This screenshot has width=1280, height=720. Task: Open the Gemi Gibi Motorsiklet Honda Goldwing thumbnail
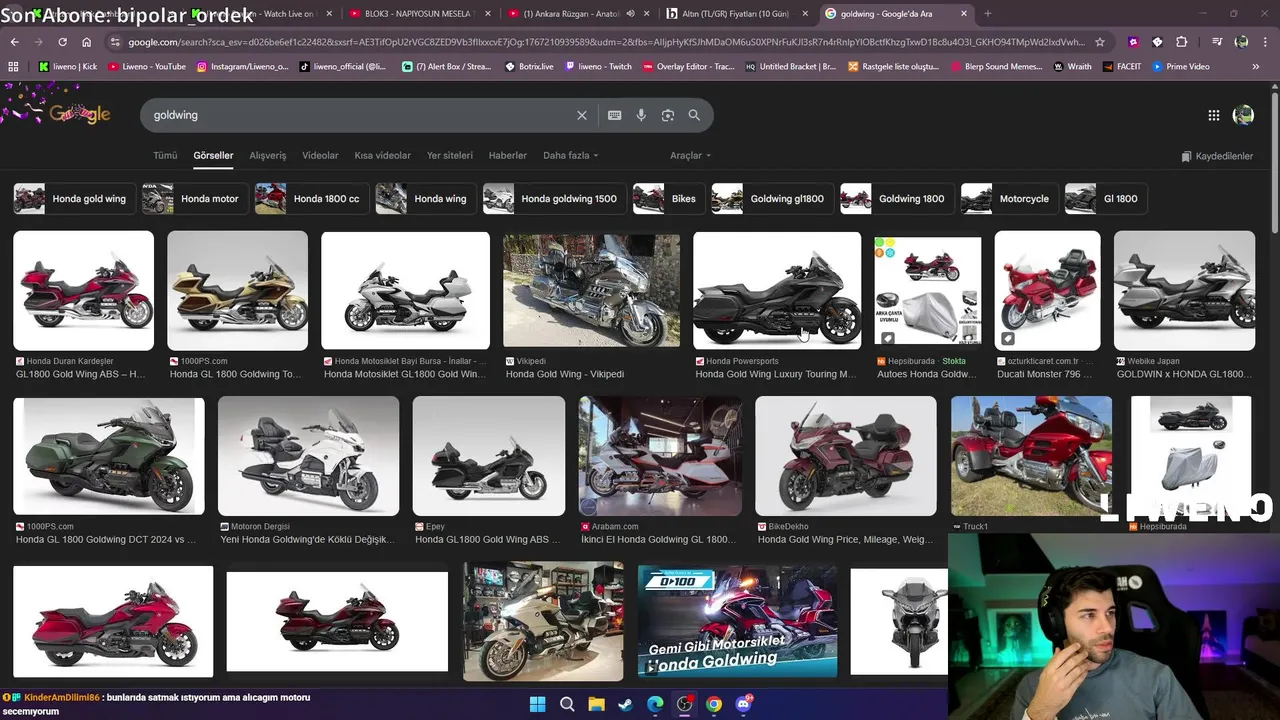[737, 621]
